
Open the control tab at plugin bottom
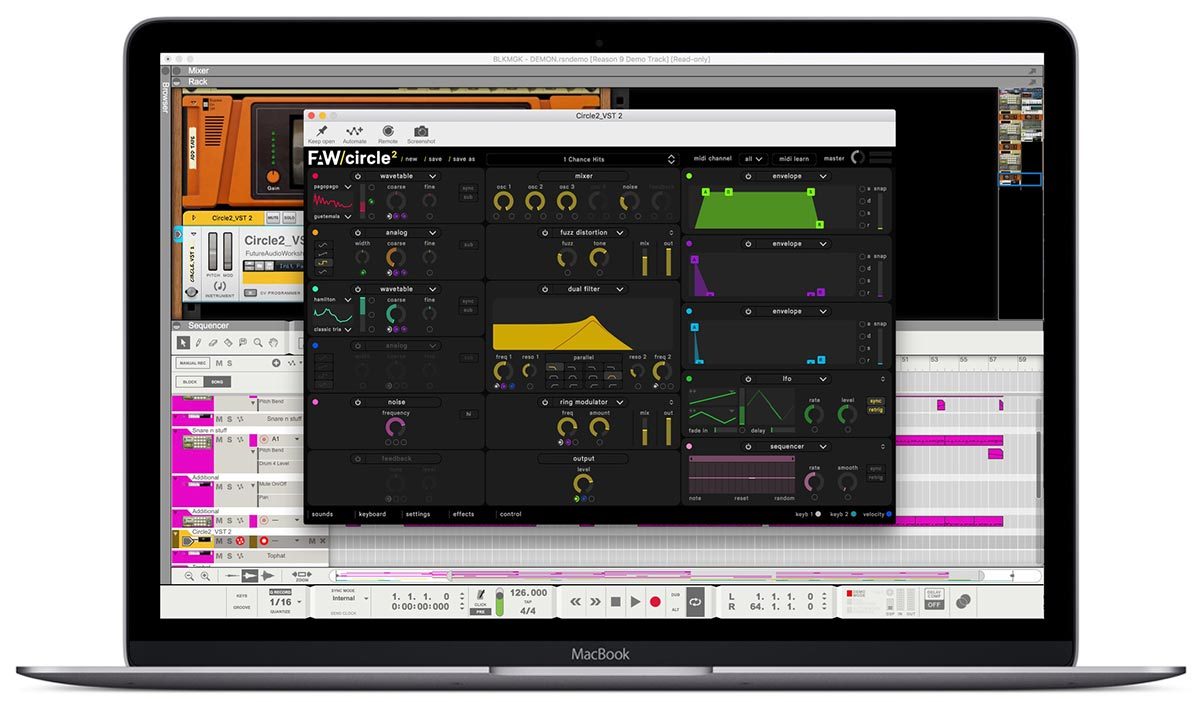[x=510, y=514]
